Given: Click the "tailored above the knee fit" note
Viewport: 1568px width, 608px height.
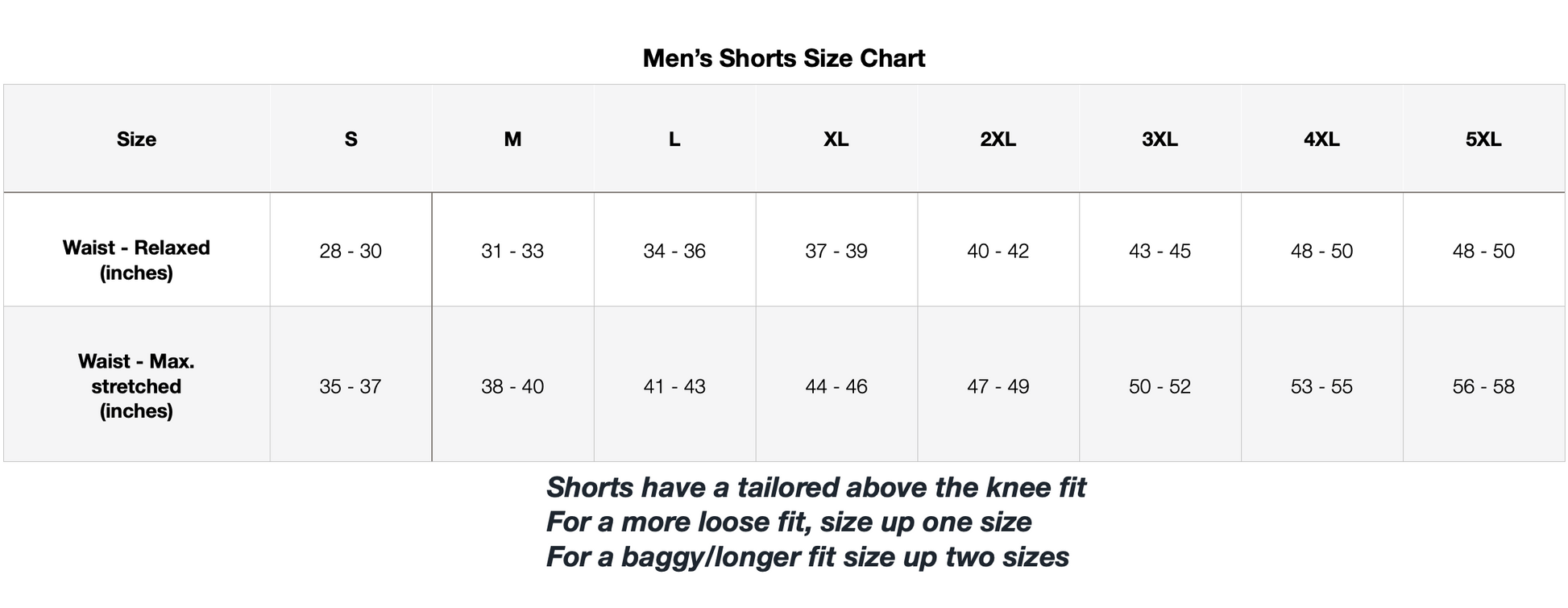Looking at the screenshot, I should click(x=815, y=488).
